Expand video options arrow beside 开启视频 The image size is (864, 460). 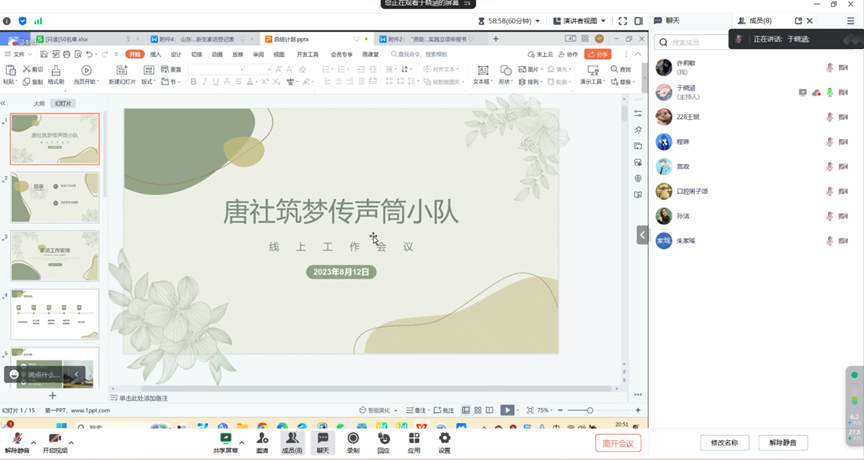pyautogui.click(x=71, y=442)
